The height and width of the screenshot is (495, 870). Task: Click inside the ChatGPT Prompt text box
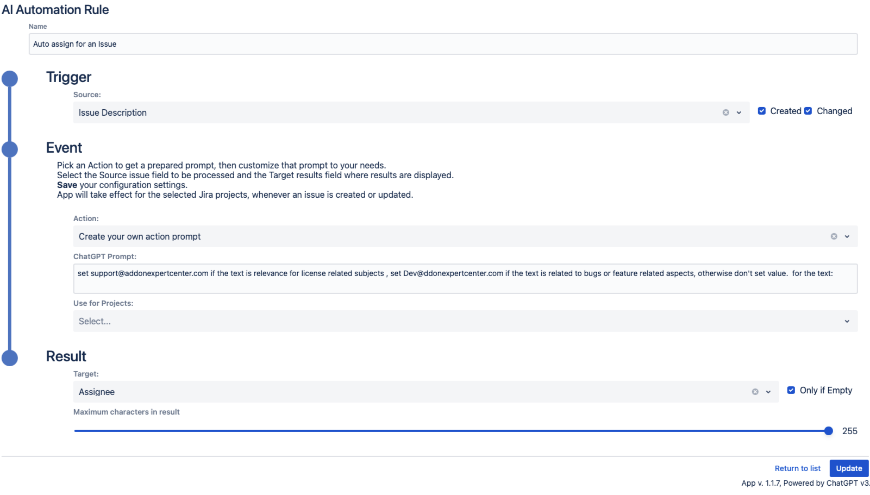[465, 278]
